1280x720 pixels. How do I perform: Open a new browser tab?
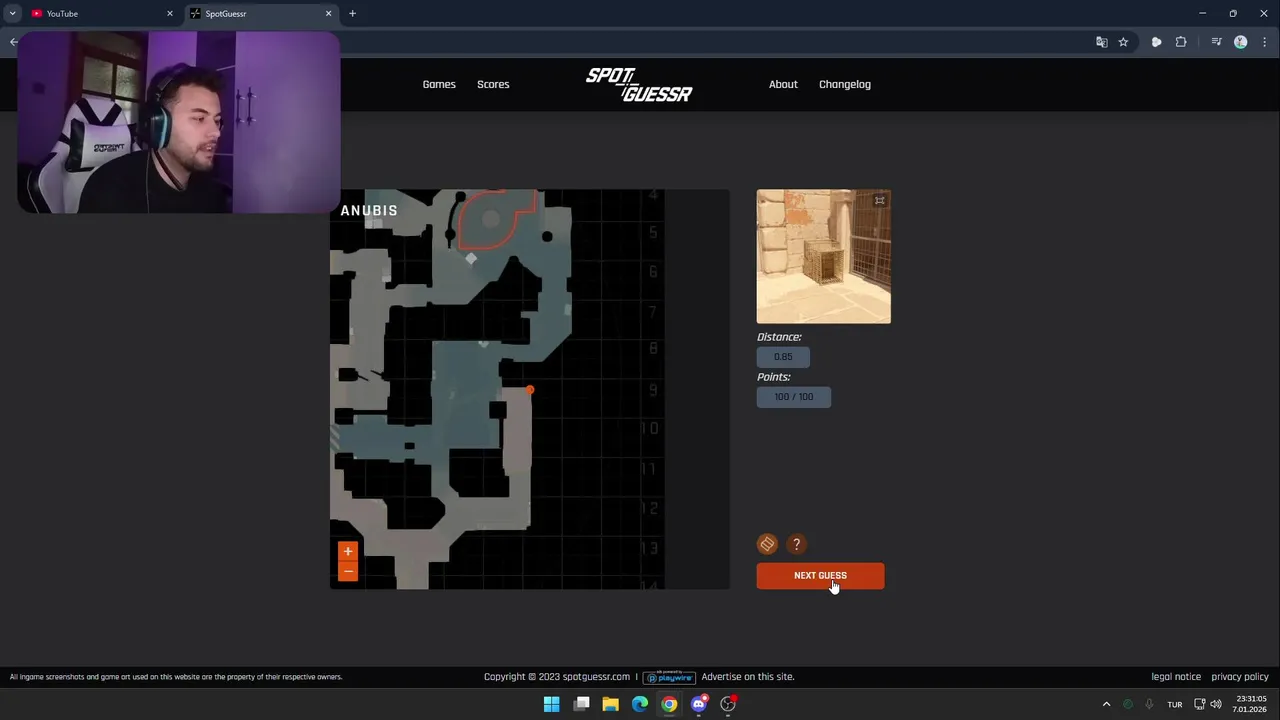(352, 14)
